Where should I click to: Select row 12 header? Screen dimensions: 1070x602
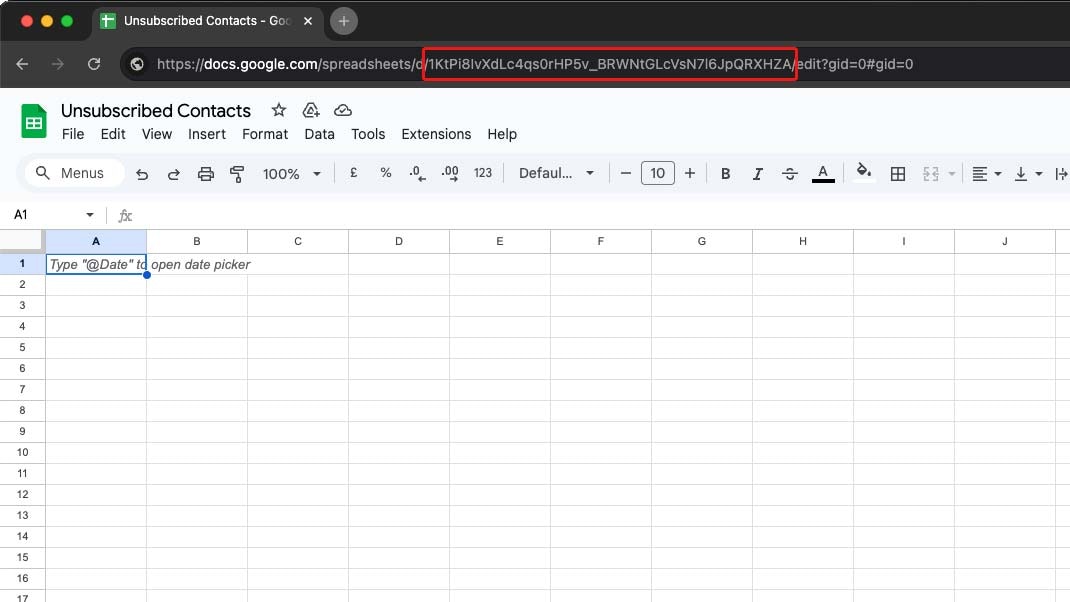point(23,494)
